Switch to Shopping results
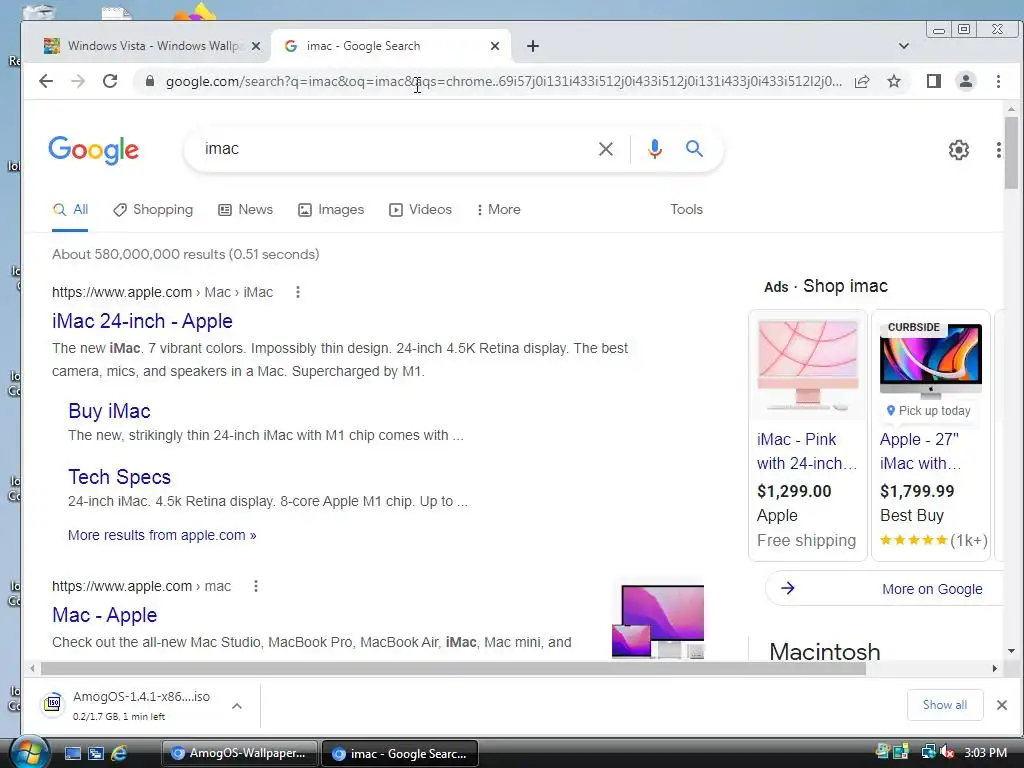Viewport: 1024px width, 768px height. click(153, 210)
